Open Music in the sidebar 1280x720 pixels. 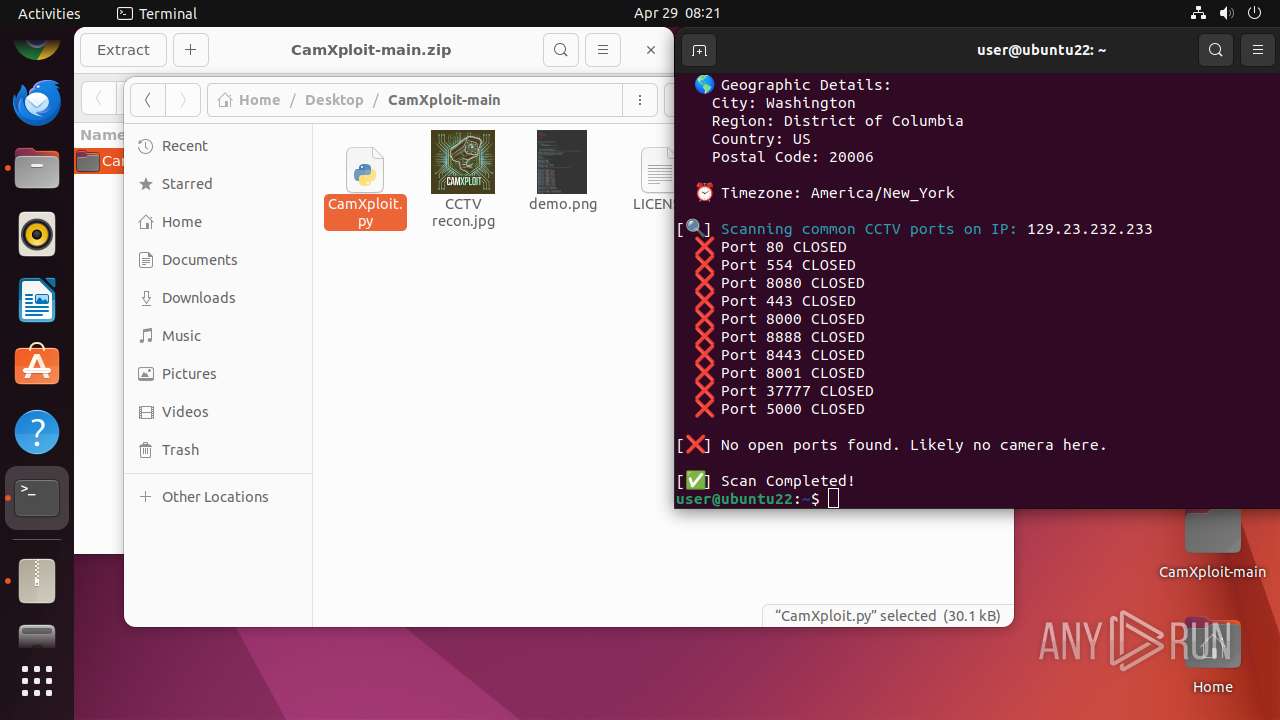point(218,336)
